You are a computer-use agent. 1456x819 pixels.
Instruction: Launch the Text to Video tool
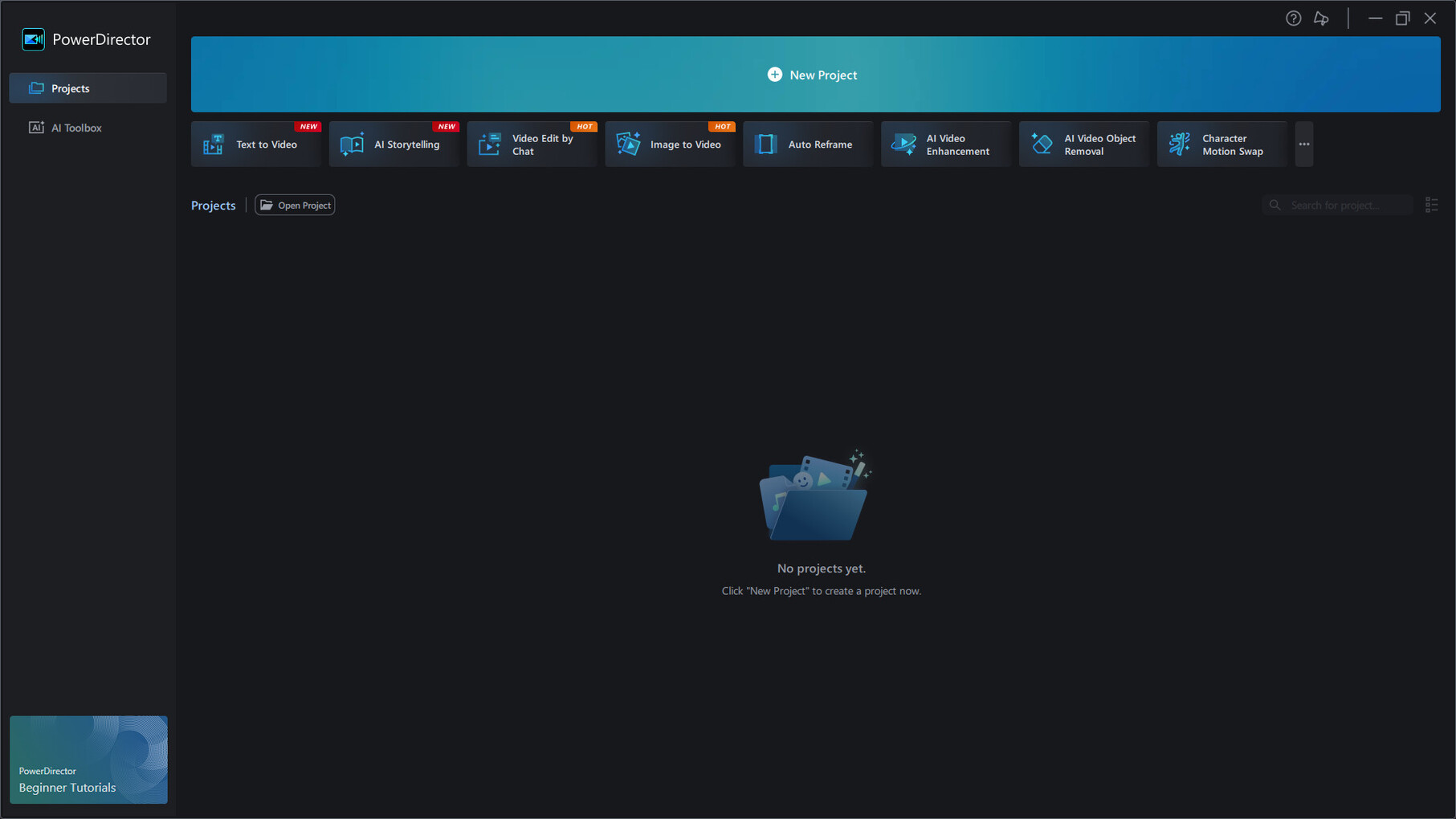tap(255, 145)
